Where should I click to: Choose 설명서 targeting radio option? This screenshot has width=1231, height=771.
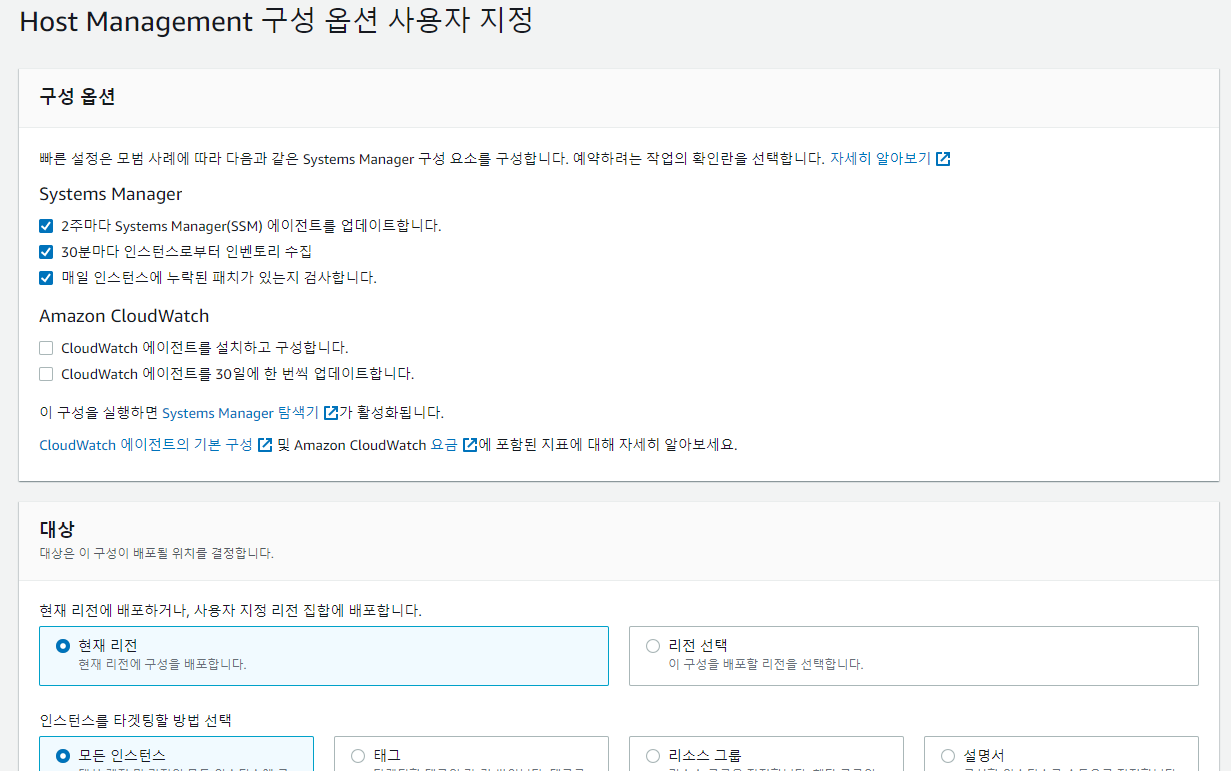(x=948, y=756)
